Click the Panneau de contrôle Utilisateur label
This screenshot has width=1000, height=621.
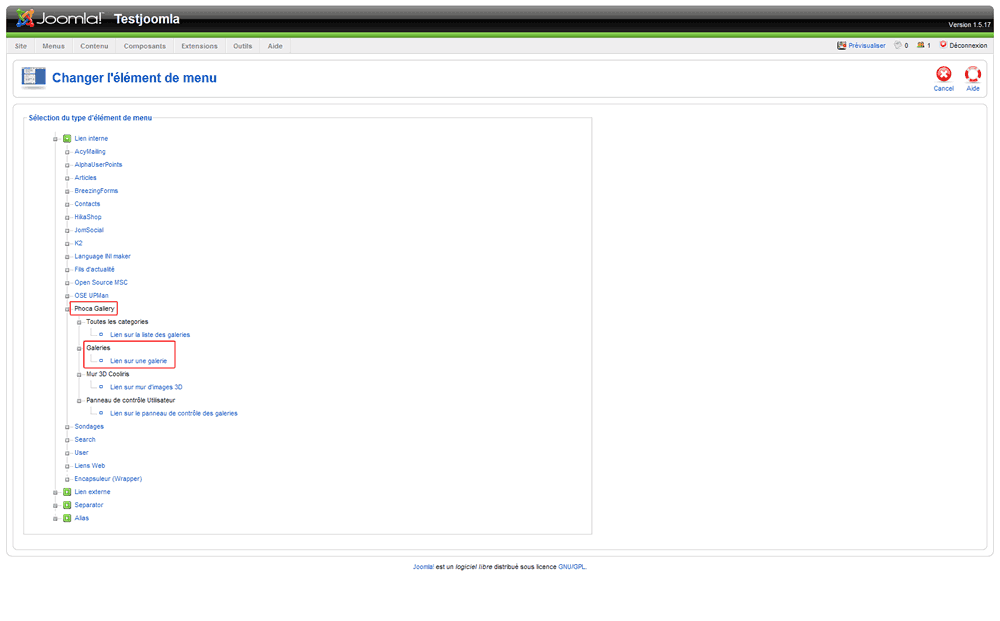coord(131,400)
